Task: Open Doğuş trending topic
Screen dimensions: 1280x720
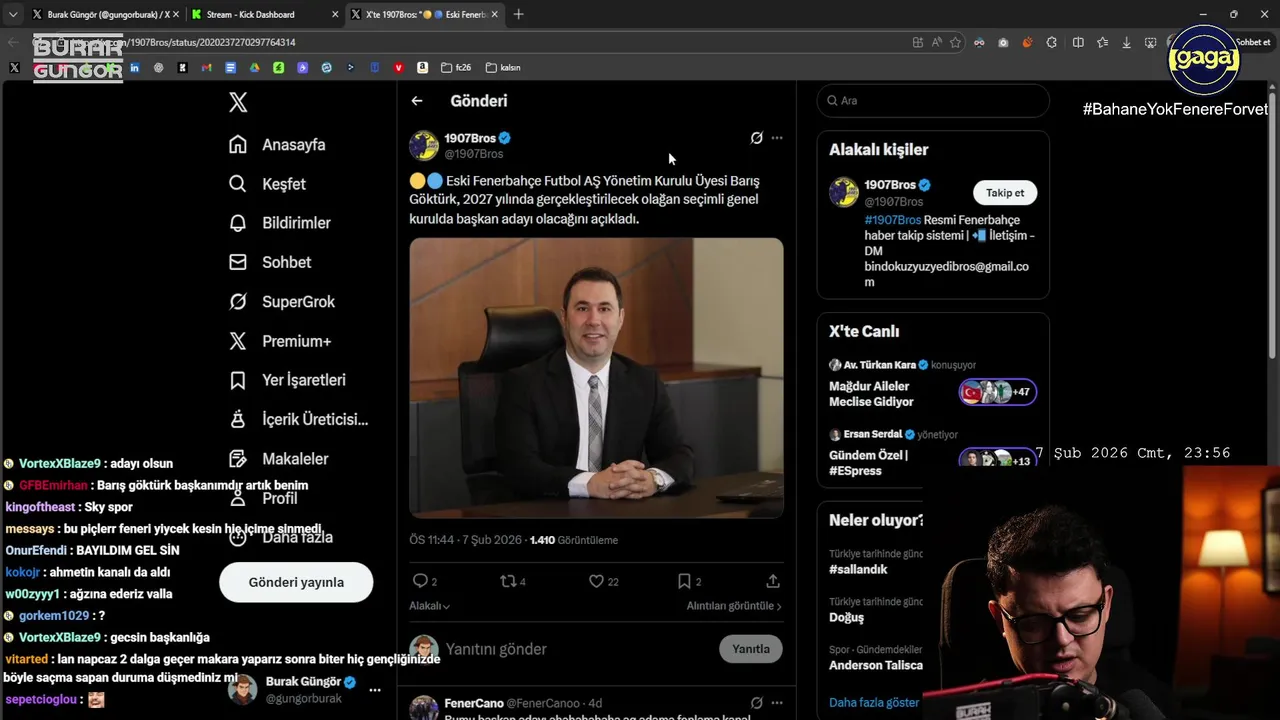Action: tap(846, 617)
